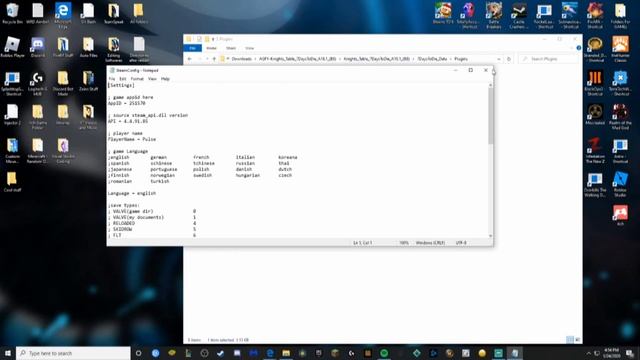Click 7DaysToDie_Data in the address path
This screenshot has height=360, width=640.
432,59
